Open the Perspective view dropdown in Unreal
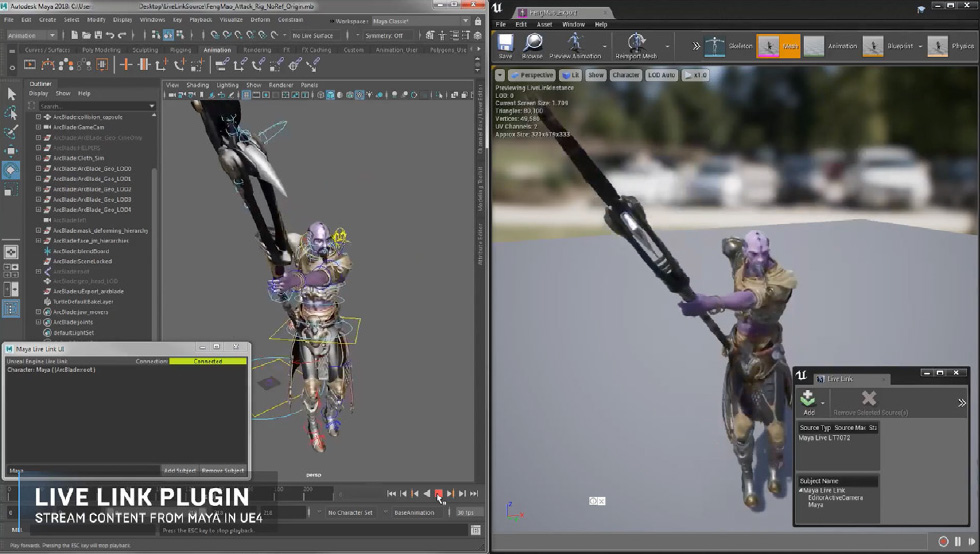The height and width of the screenshot is (554, 980). point(532,75)
